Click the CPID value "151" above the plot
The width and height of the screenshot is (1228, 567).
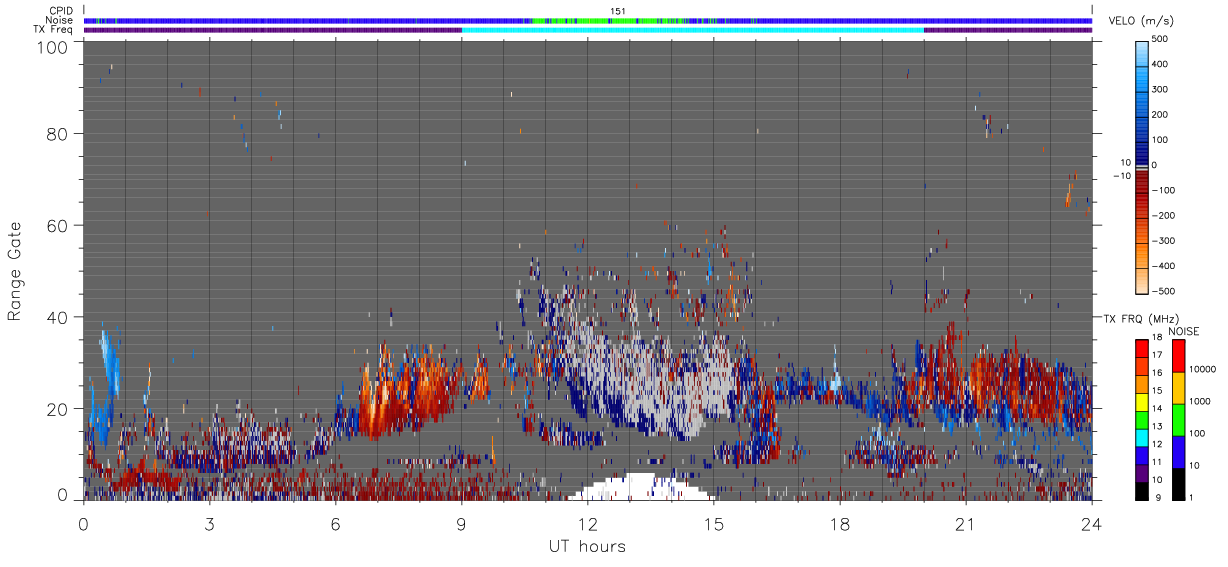(x=618, y=11)
